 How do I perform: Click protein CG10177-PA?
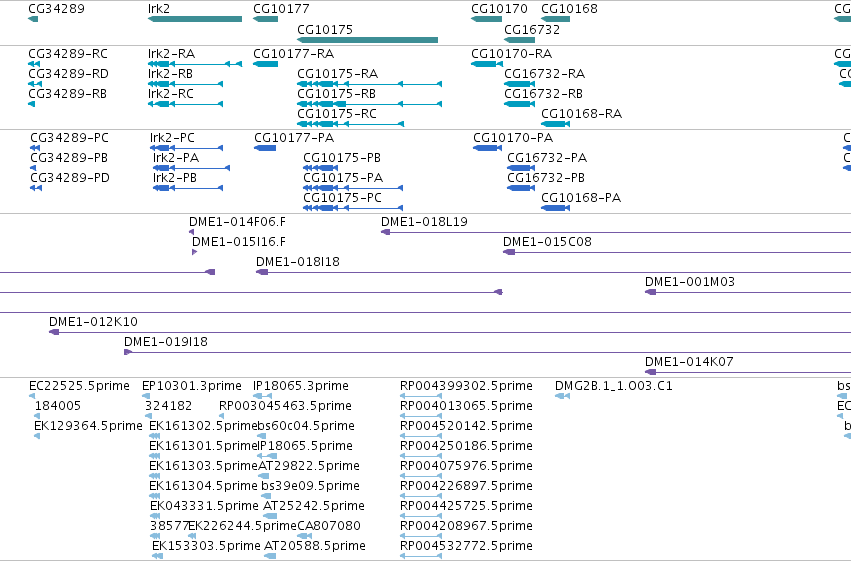(x=294, y=138)
